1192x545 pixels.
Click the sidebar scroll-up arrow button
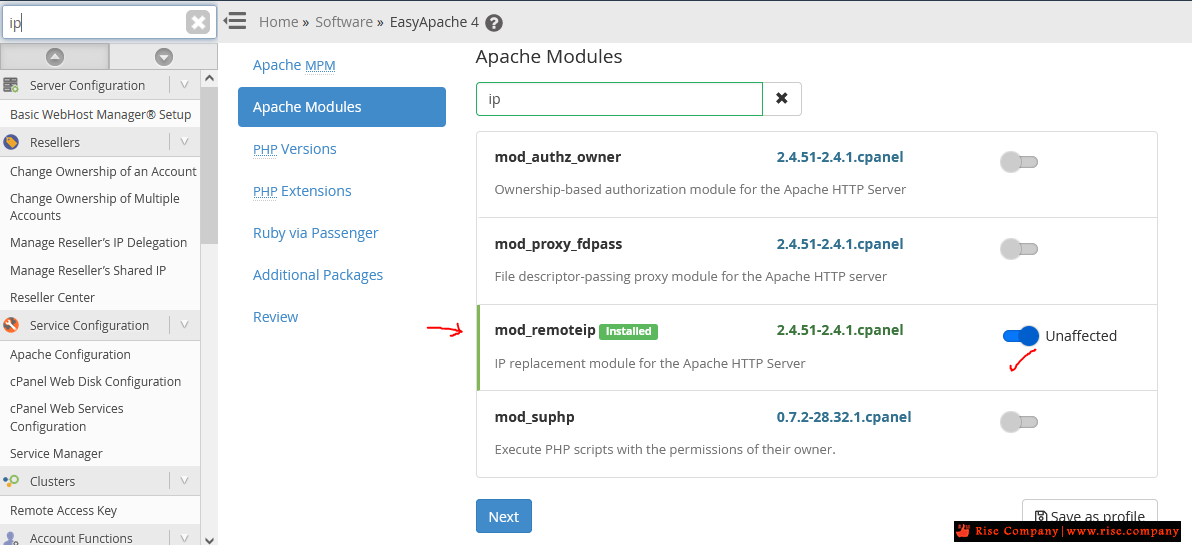pos(55,56)
